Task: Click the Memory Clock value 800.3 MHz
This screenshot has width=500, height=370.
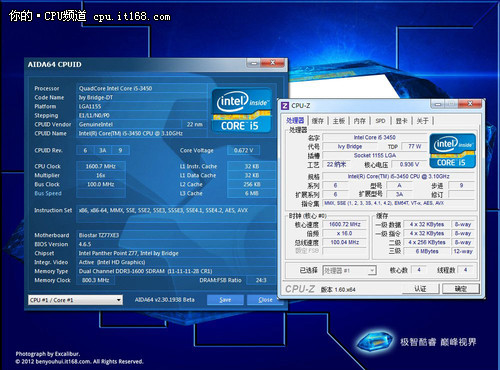Action: 96,280
